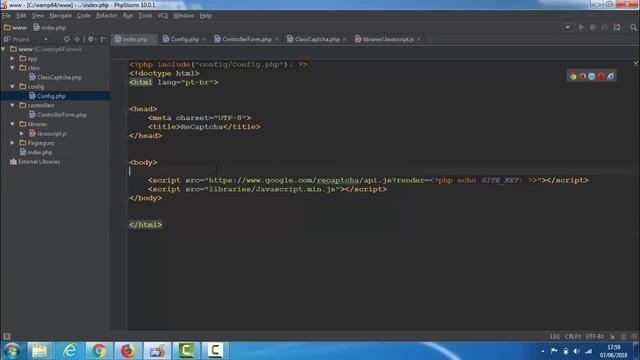640x360 pixels.
Task: Open the VCS menu
Action: 162,16
